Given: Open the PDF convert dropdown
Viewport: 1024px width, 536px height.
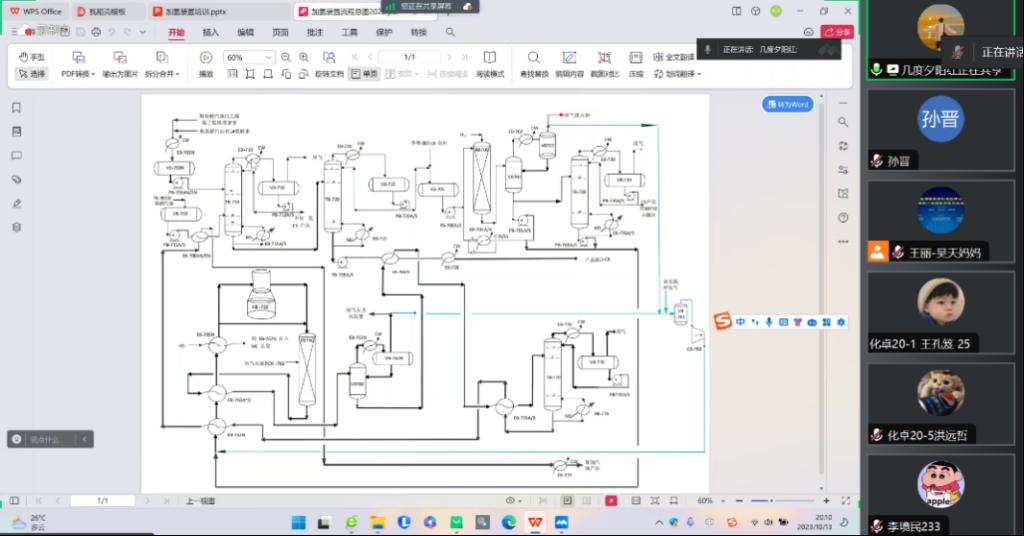Looking at the screenshot, I should point(78,74).
